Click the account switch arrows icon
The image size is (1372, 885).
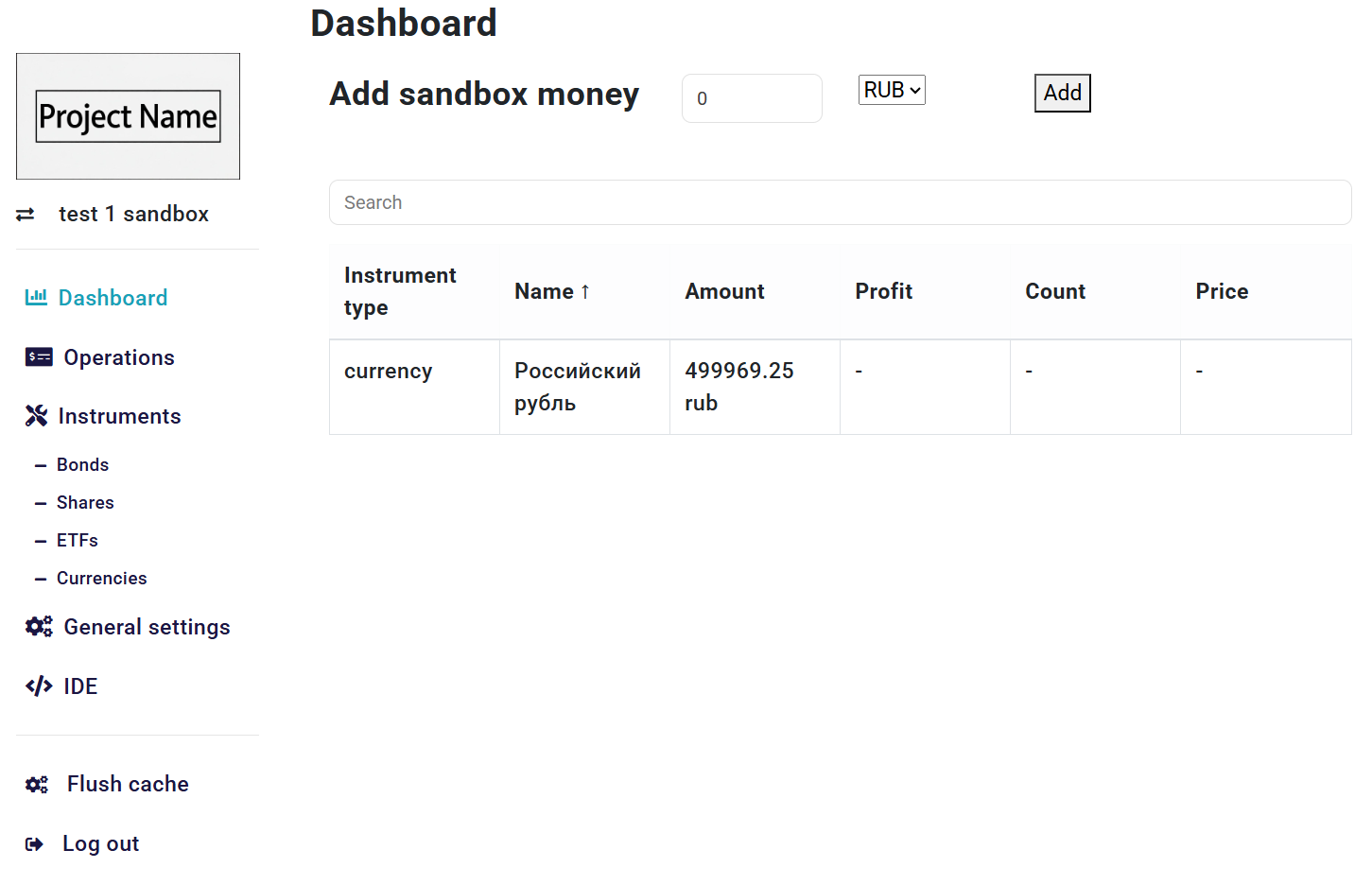[26, 215]
